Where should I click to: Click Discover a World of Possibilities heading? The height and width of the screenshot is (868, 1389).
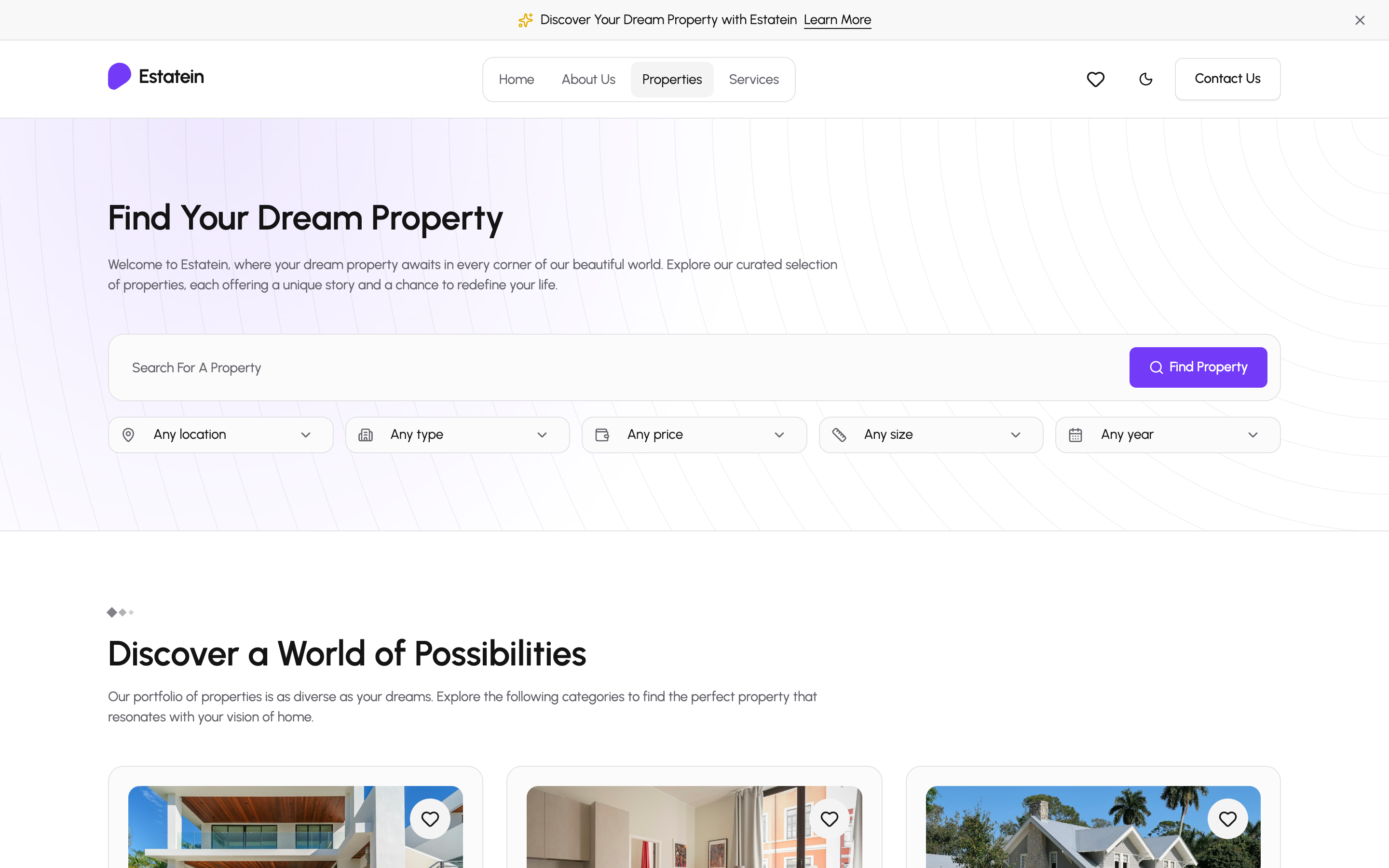(347, 653)
